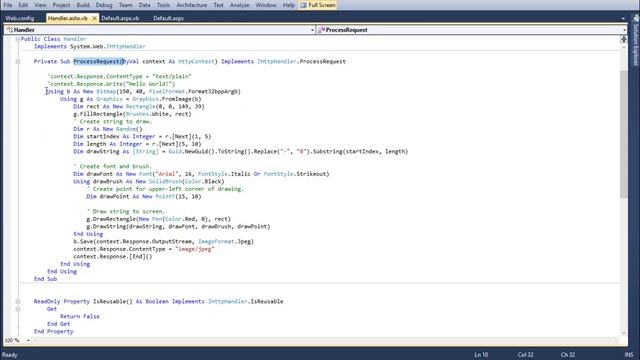Click the "image/jpeg" string literal
This screenshot has width=640, height=360.
195,249
